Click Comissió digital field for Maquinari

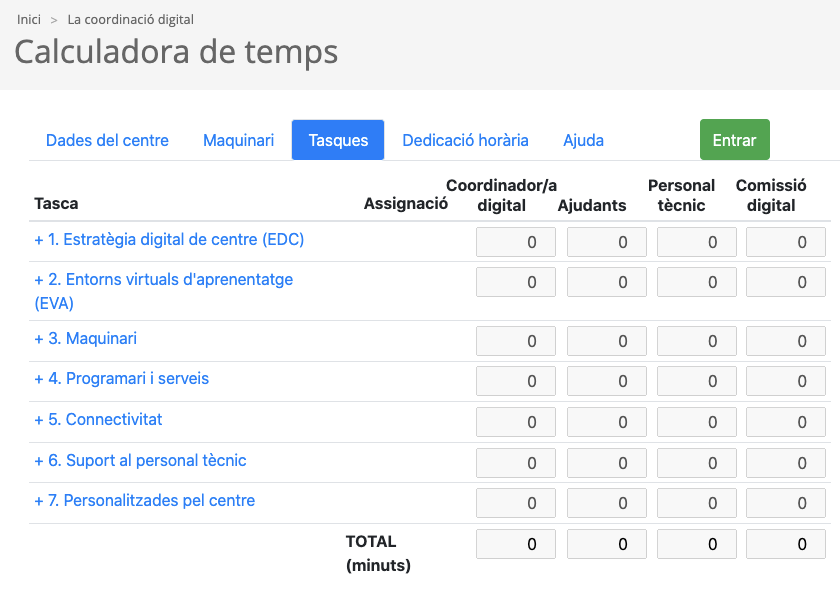pyautogui.click(x=786, y=340)
